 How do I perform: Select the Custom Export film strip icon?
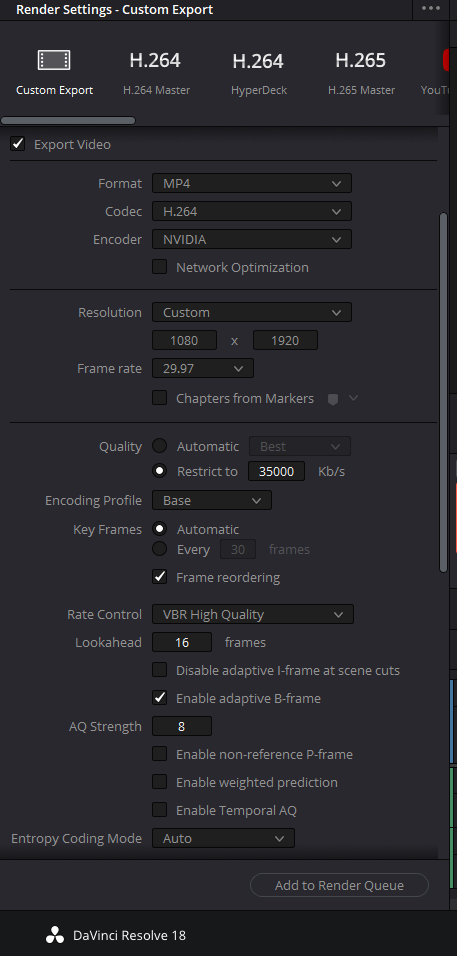(54, 60)
